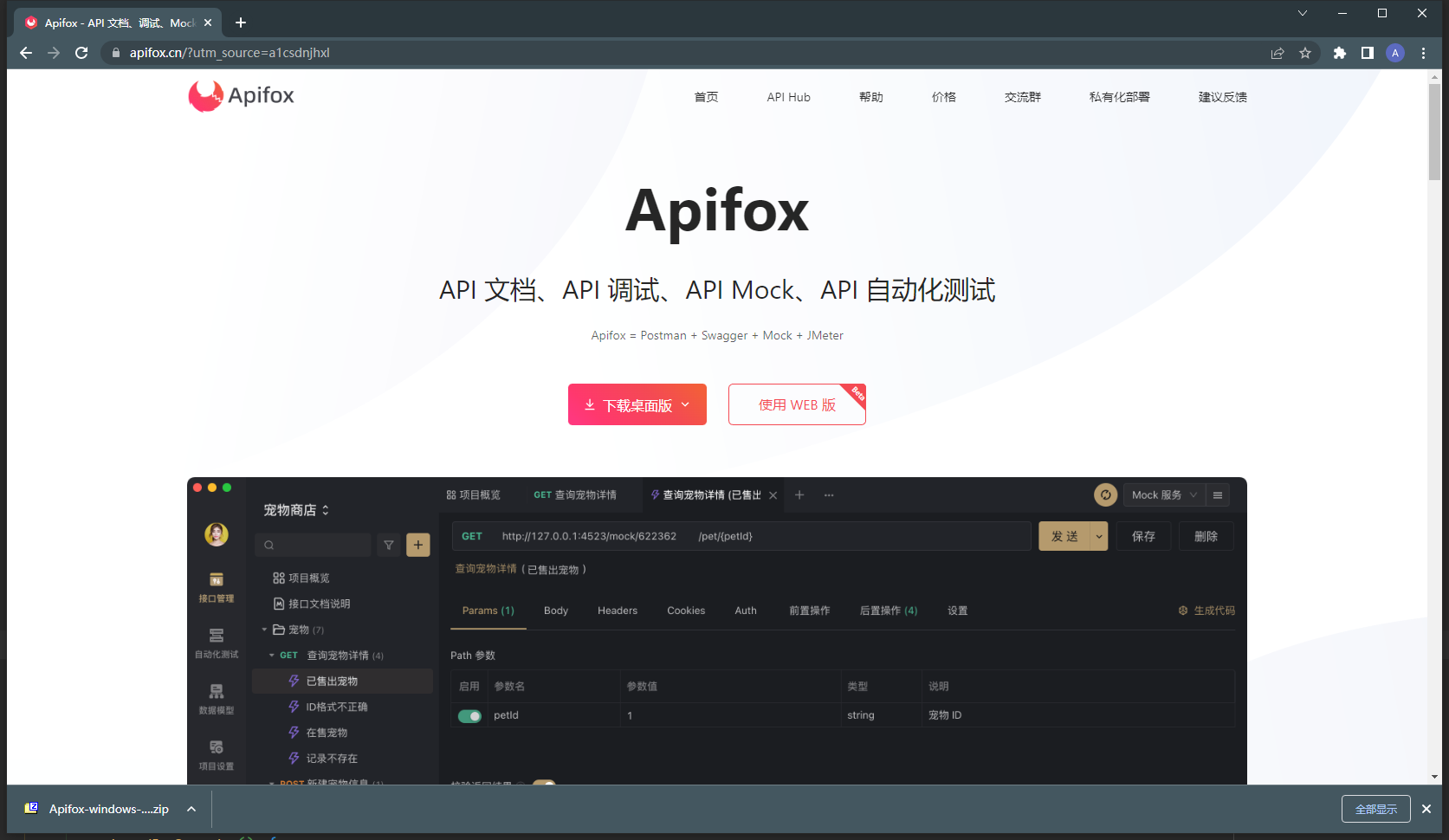The image size is (1449, 840).
Task: Click the three-dot more icon in the preview tab bar
Action: pyautogui.click(x=829, y=495)
